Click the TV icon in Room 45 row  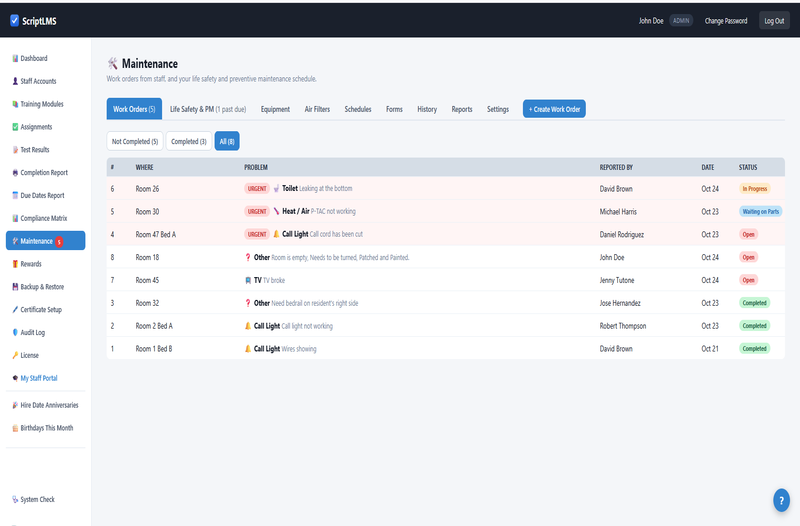[x=248, y=280]
